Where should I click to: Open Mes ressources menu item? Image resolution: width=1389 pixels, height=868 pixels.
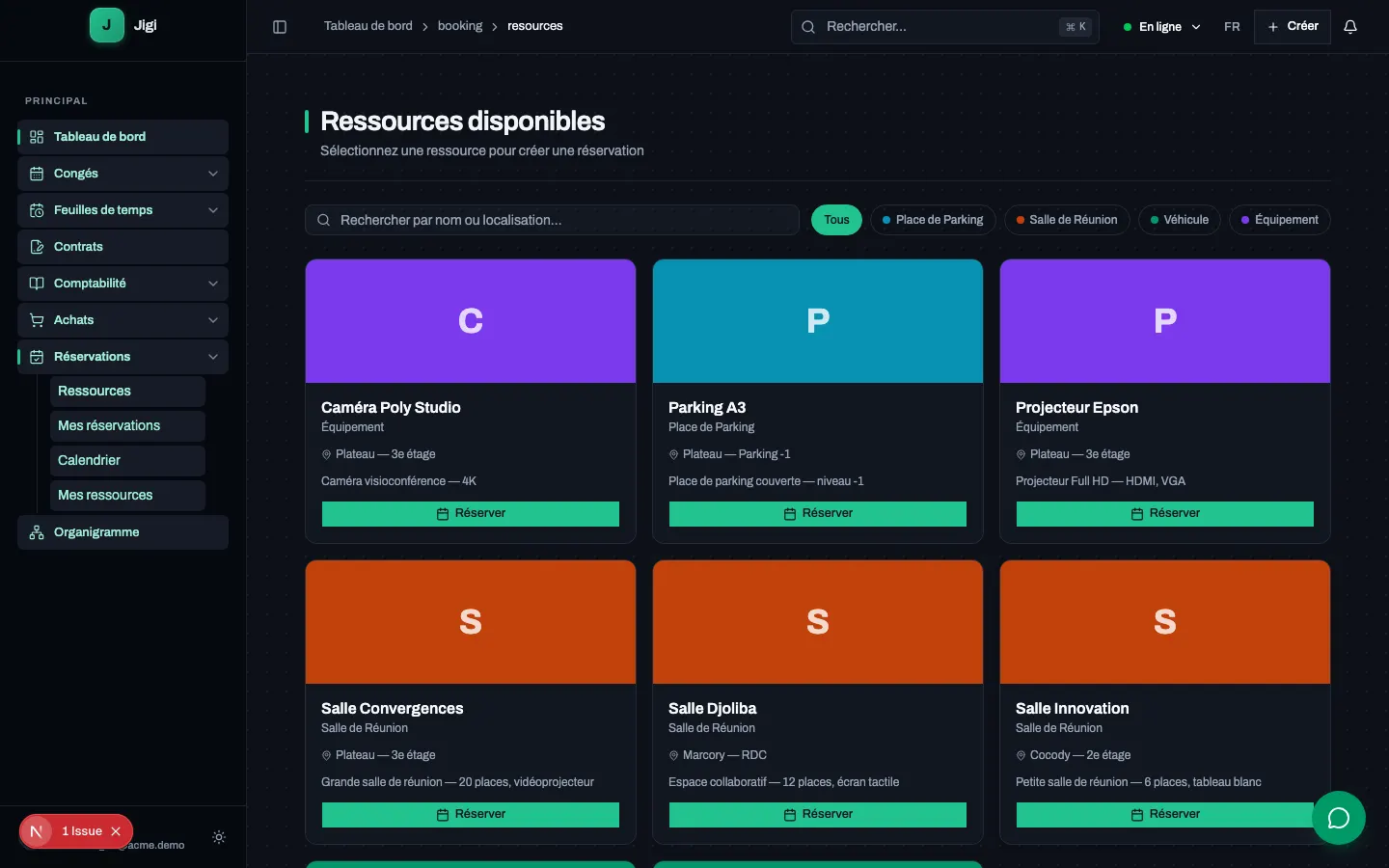coord(127,496)
